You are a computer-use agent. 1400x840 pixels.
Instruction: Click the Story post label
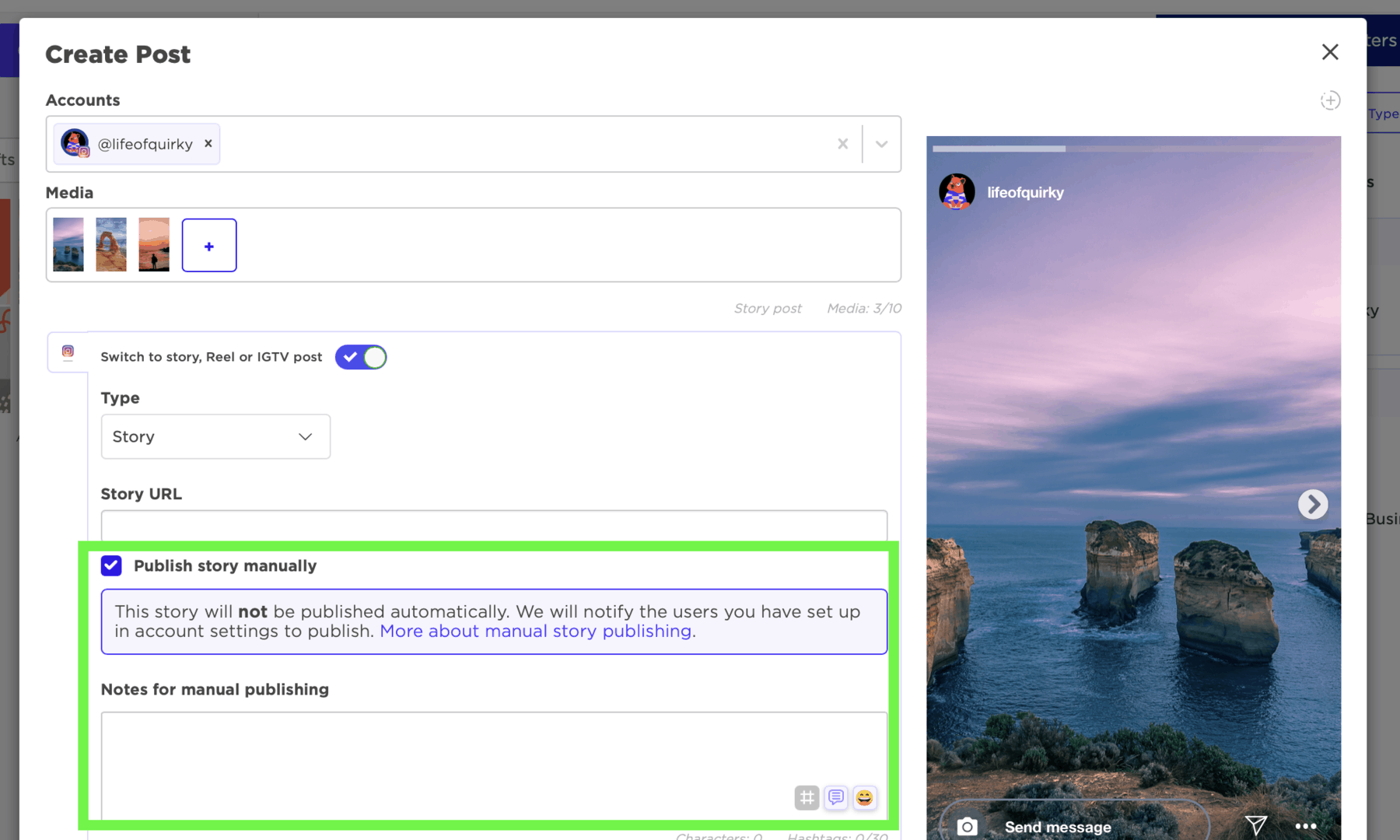768,308
